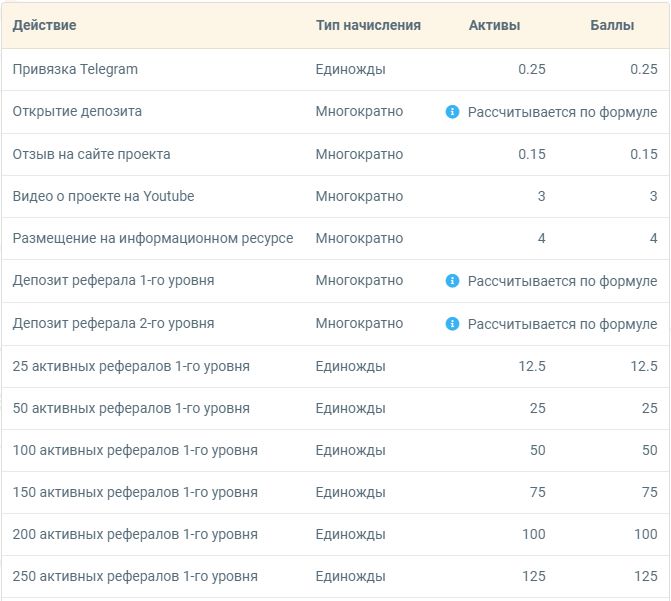The image size is (671, 601).
Task: Select the Привязка Telegram row label
Action: (75, 69)
